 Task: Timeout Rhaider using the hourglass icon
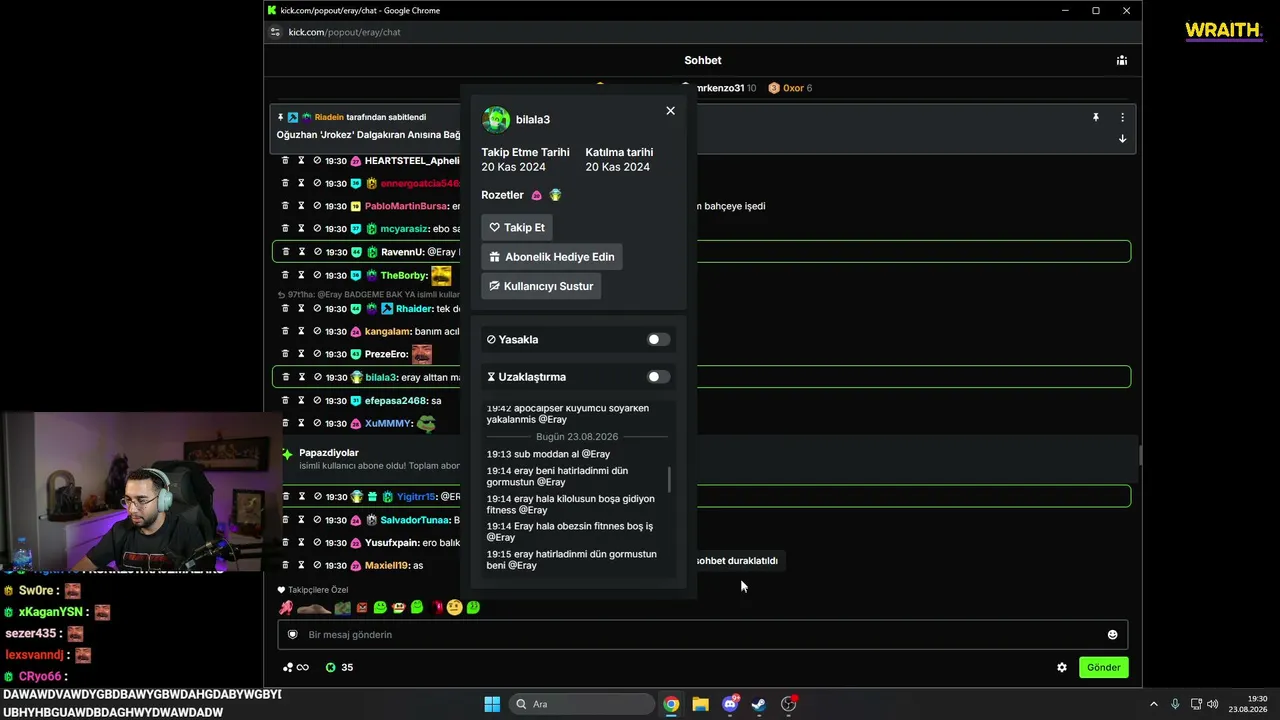coord(301,309)
